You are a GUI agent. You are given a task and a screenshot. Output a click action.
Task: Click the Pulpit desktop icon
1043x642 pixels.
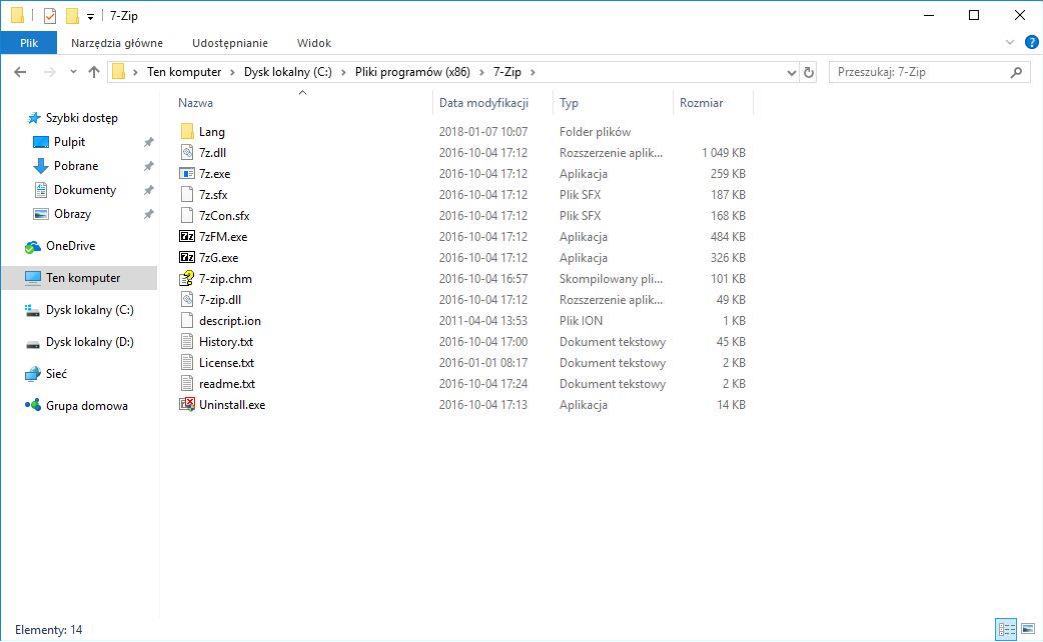click(x=41, y=142)
